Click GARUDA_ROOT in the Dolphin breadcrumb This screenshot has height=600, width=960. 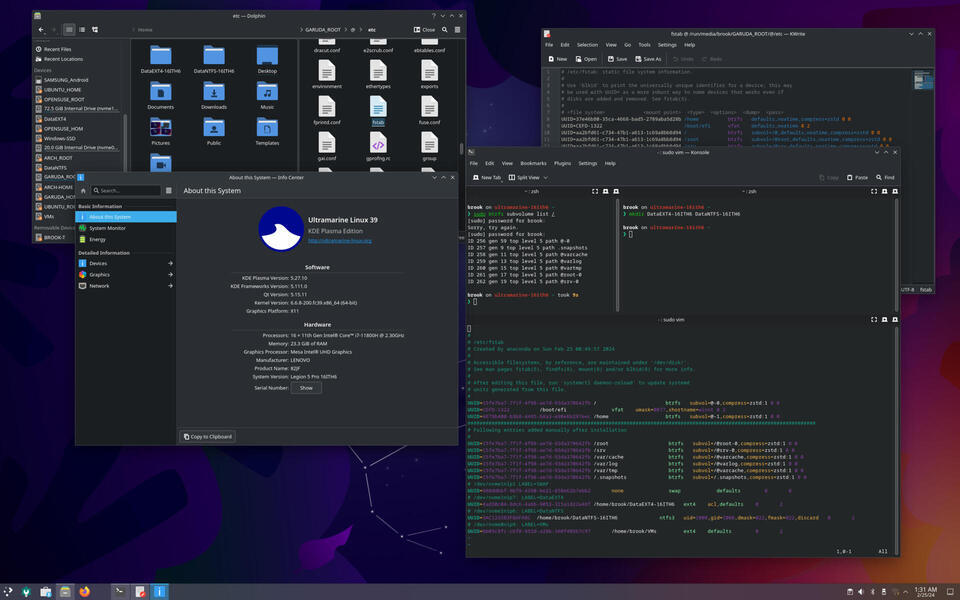pyautogui.click(x=323, y=29)
